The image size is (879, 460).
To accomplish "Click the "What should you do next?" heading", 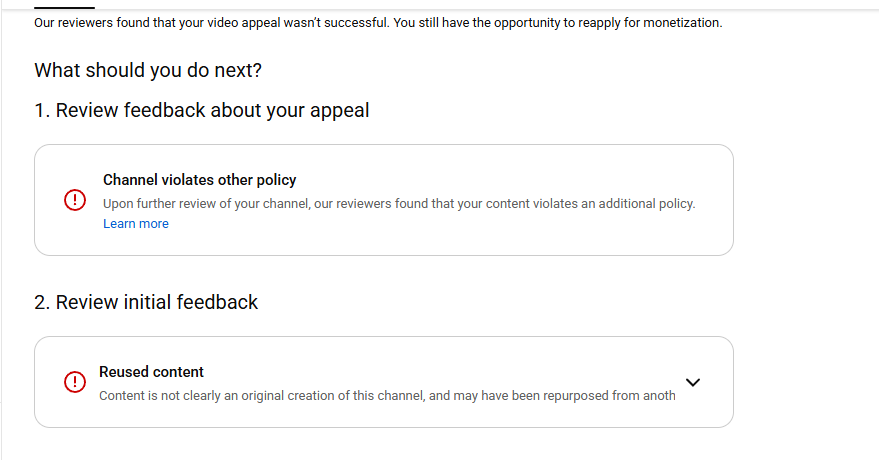I will (x=148, y=71).
